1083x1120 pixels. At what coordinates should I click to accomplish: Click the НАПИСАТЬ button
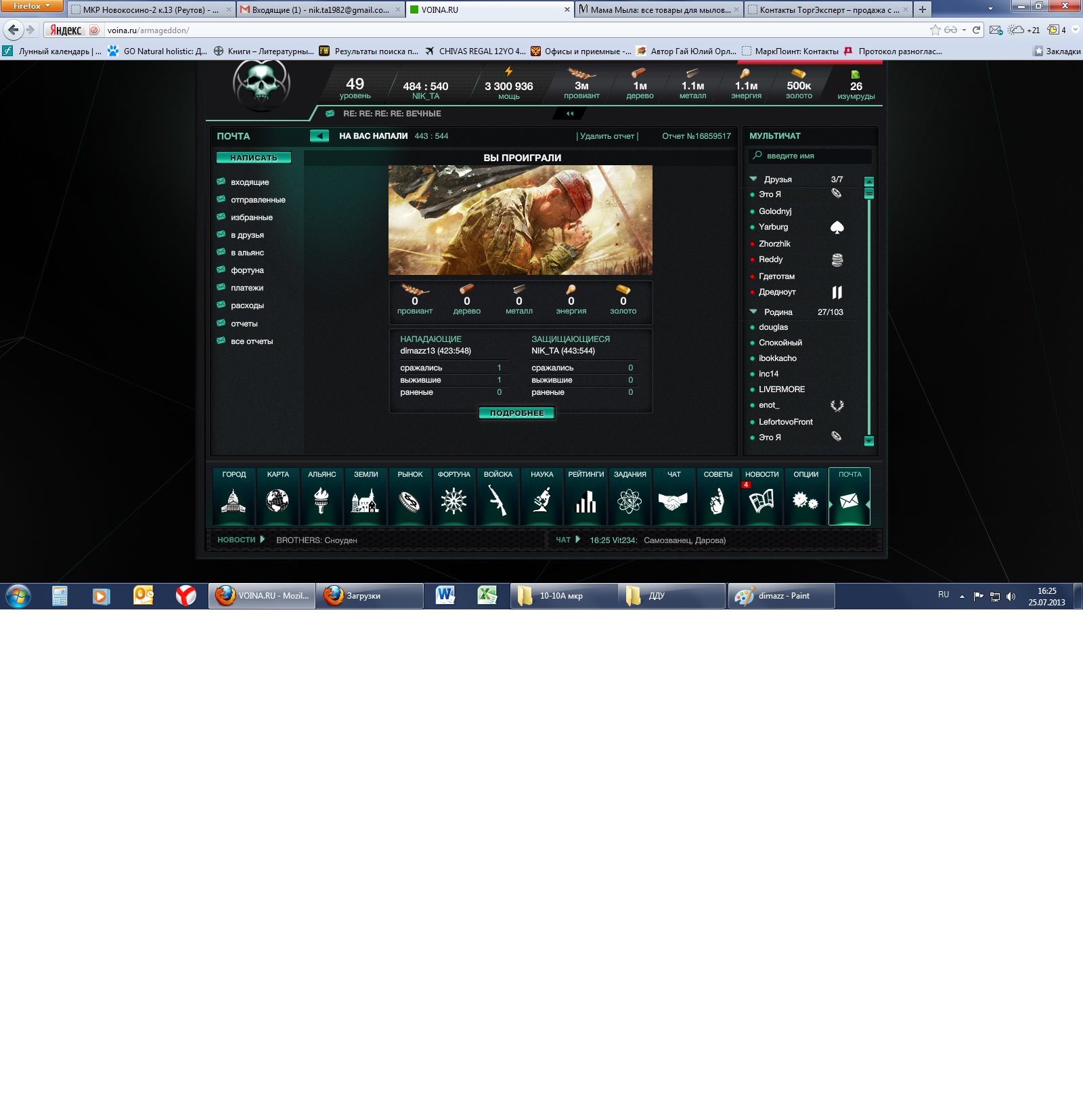tap(254, 158)
